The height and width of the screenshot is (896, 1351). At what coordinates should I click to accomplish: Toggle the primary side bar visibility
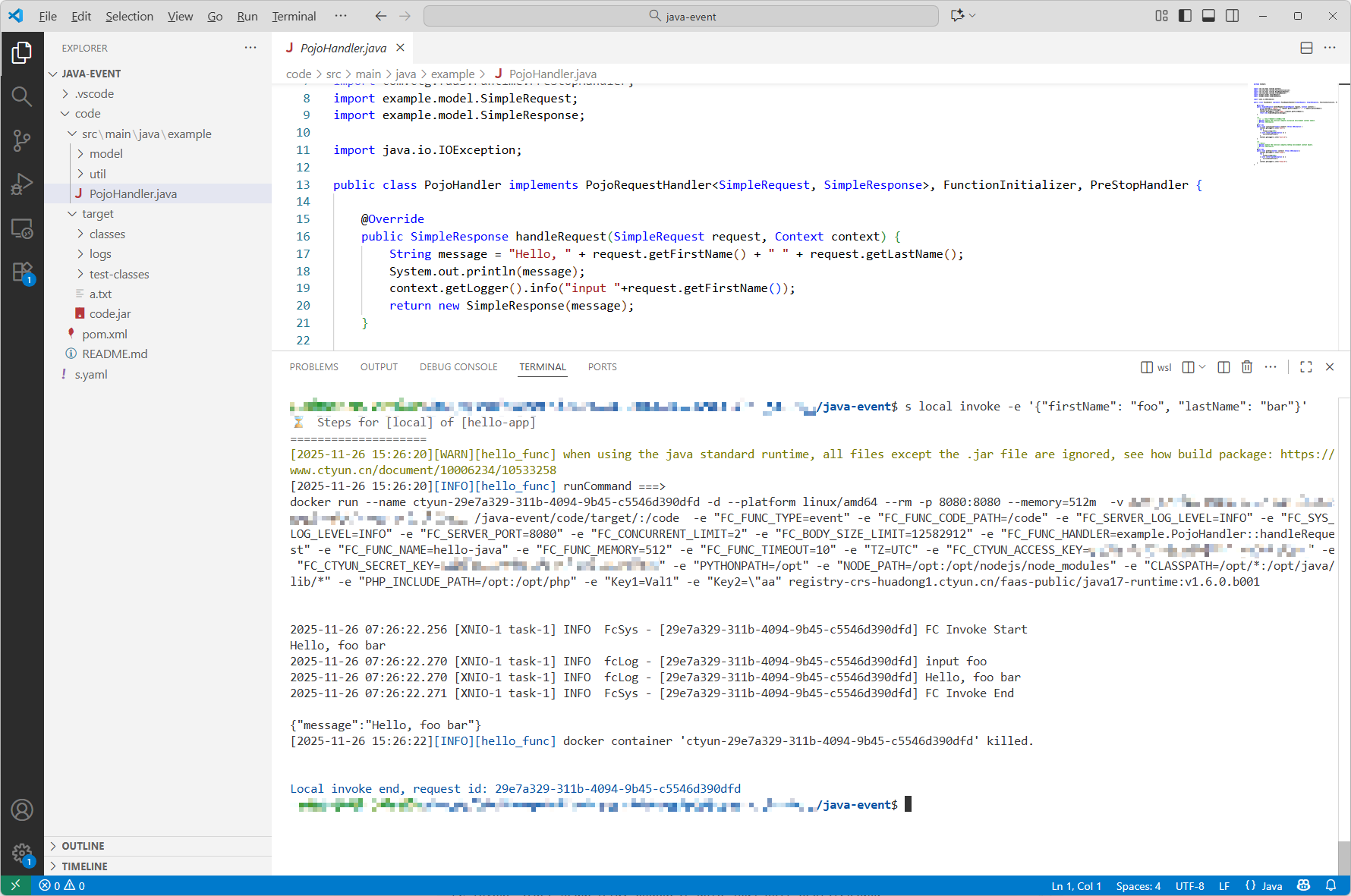1185,16
